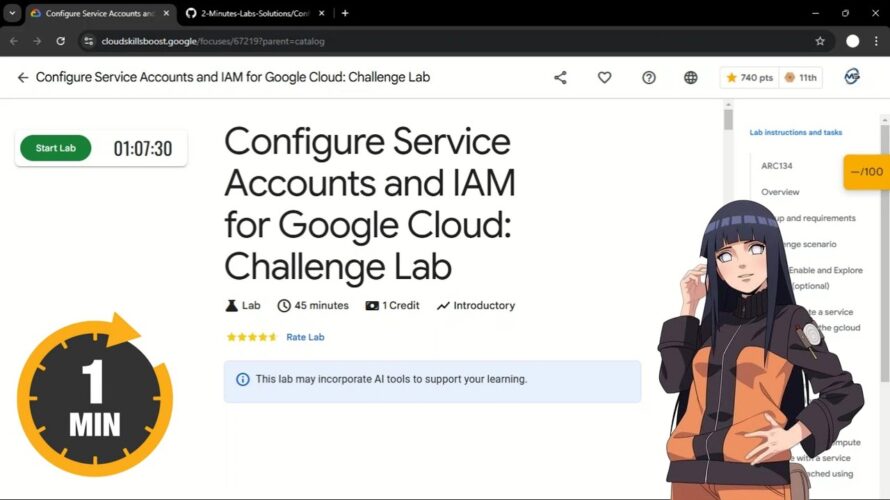Click the 1 Credit label
890x500 pixels.
pos(401,305)
